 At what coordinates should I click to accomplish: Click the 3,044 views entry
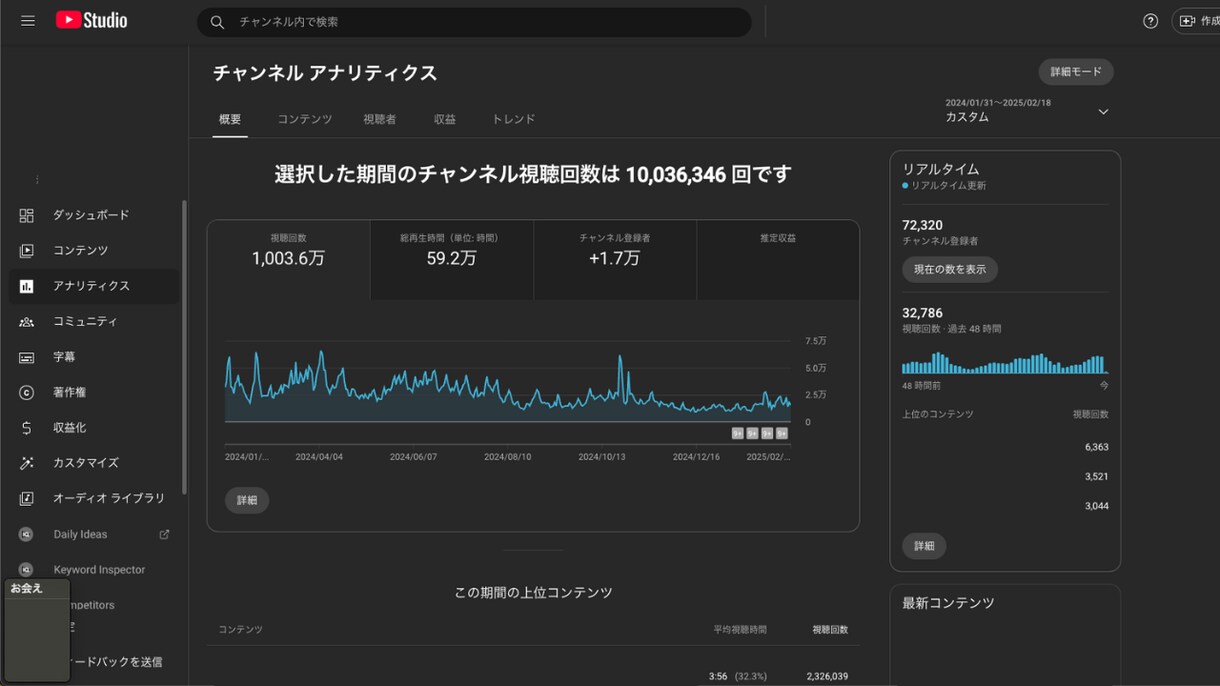point(1096,506)
